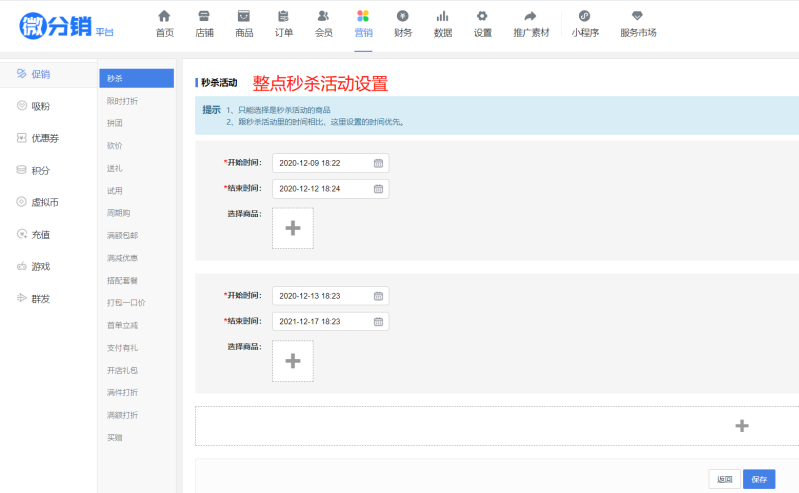Open calendar picker for second 开始时间
799x493 pixels.
[378, 296]
